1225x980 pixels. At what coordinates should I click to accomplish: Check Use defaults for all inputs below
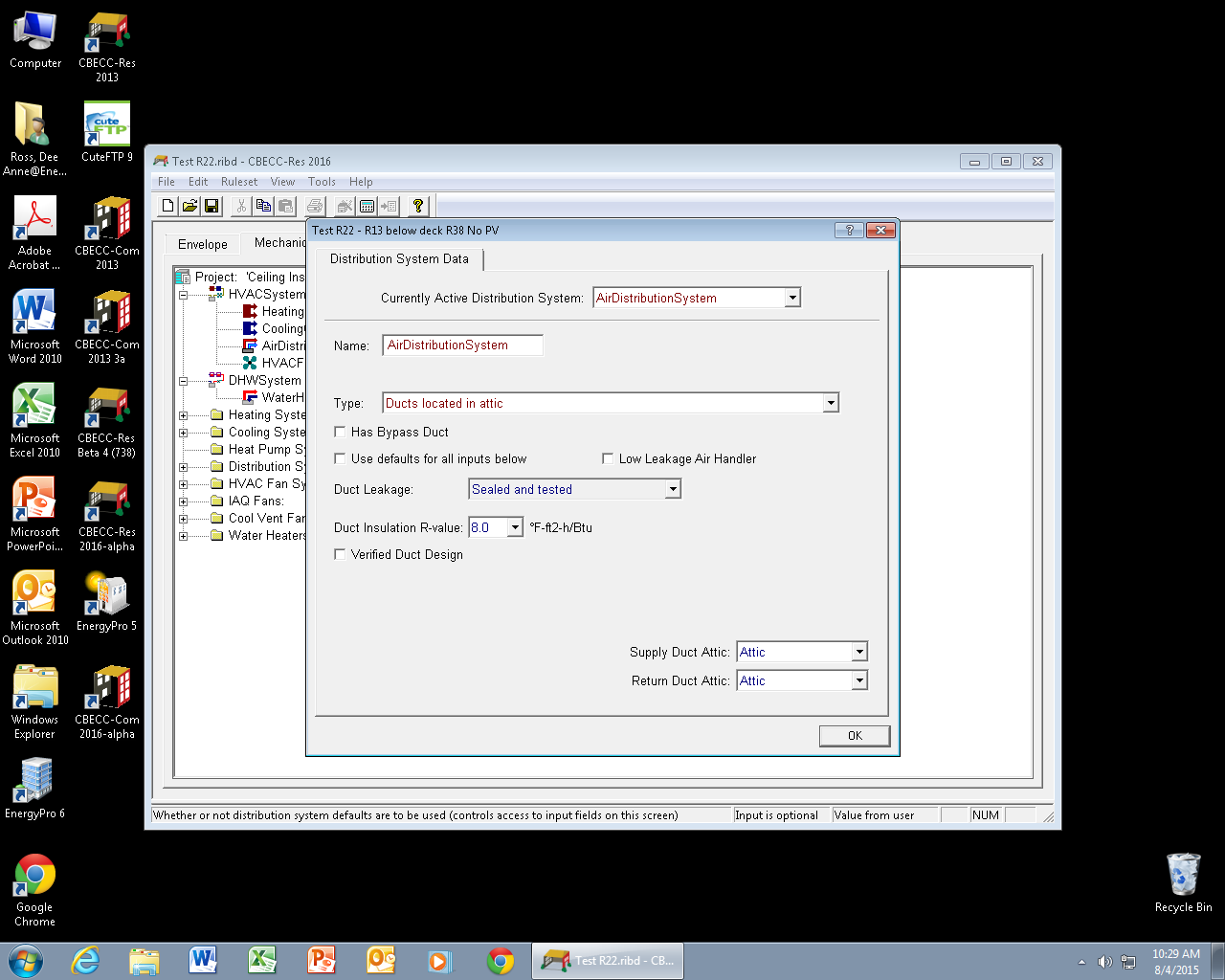tap(340, 459)
